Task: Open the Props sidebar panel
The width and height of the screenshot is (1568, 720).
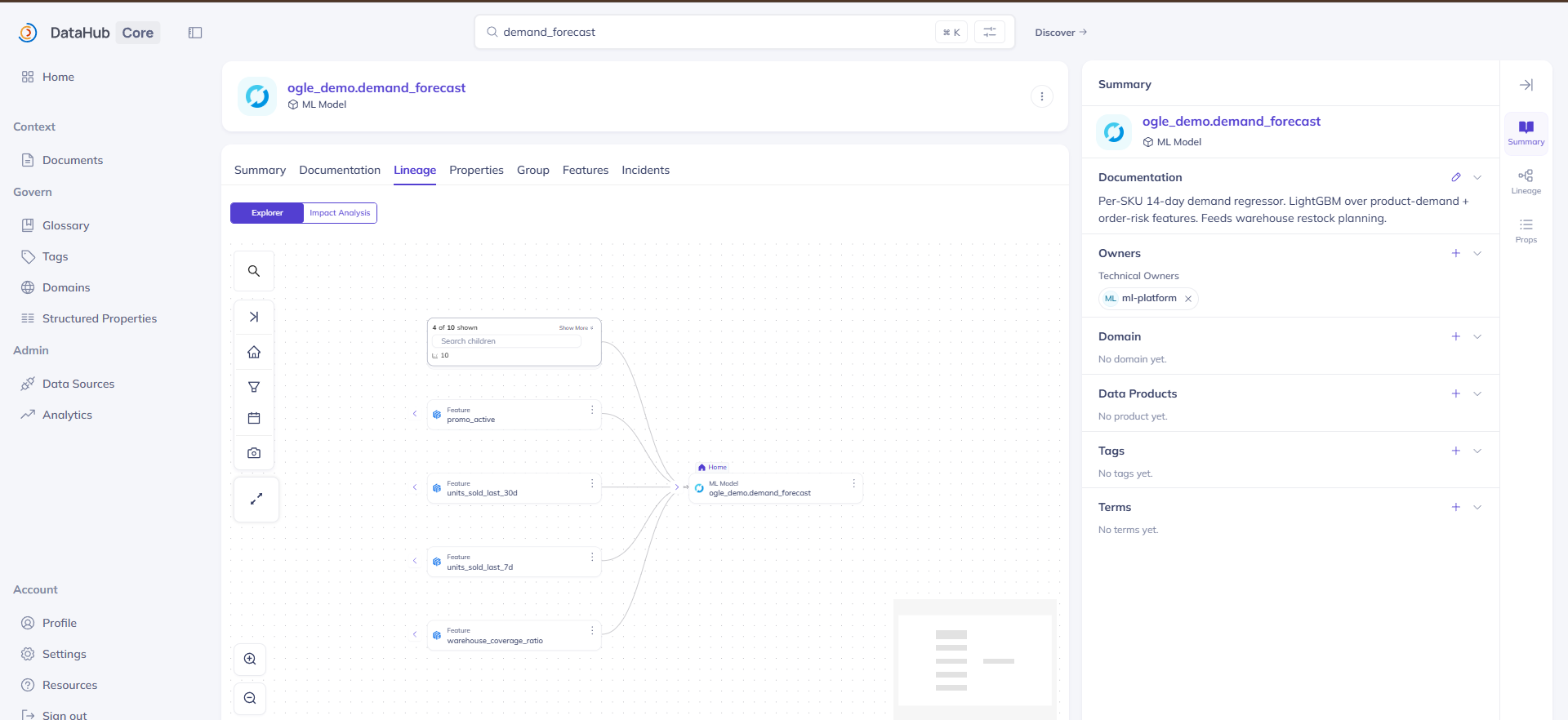Action: (1526, 230)
